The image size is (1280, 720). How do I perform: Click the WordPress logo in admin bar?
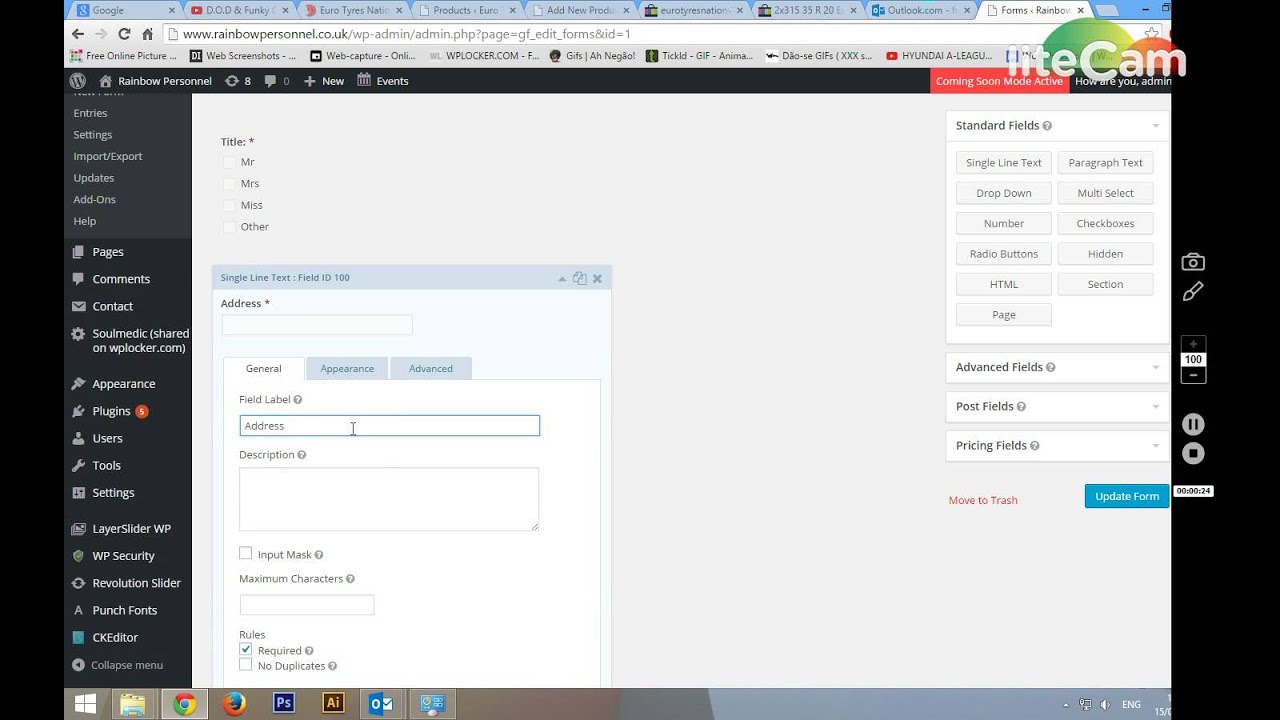click(78, 81)
